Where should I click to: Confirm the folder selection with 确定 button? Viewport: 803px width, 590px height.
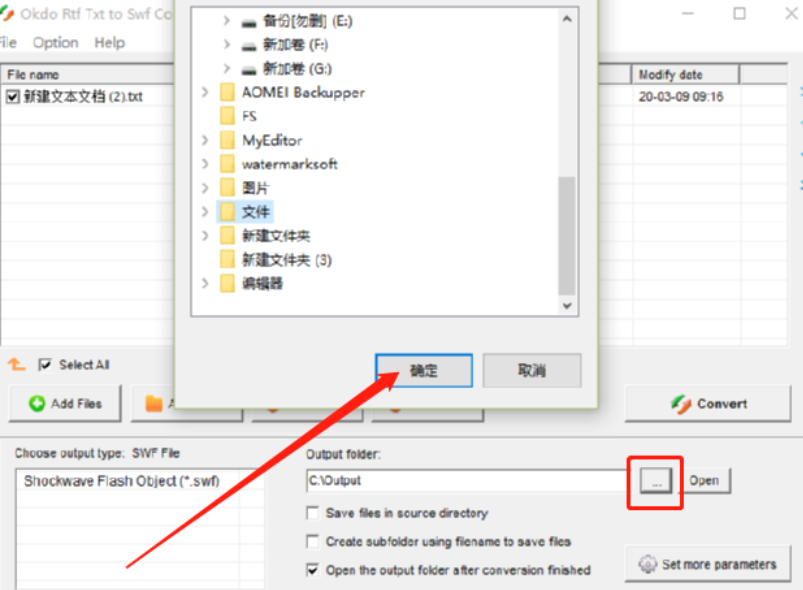[x=424, y=370]
